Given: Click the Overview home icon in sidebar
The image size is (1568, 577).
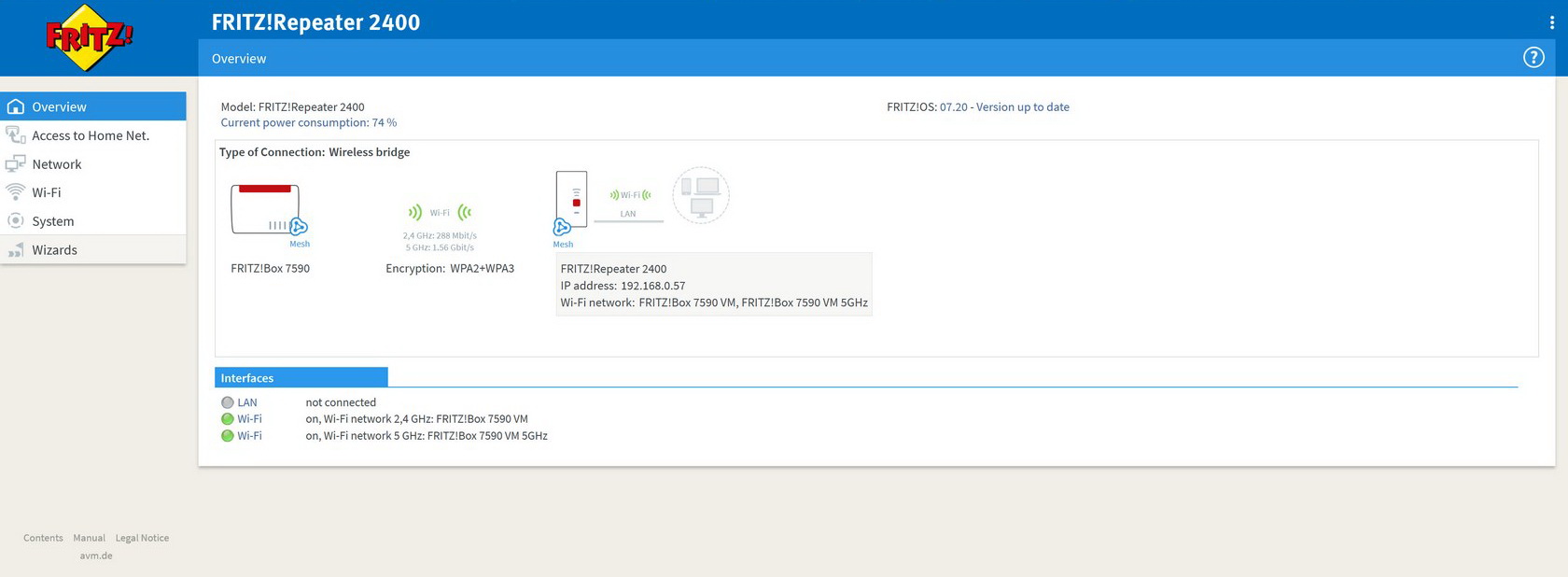Looking at the screenshot, I should (16, 106).
